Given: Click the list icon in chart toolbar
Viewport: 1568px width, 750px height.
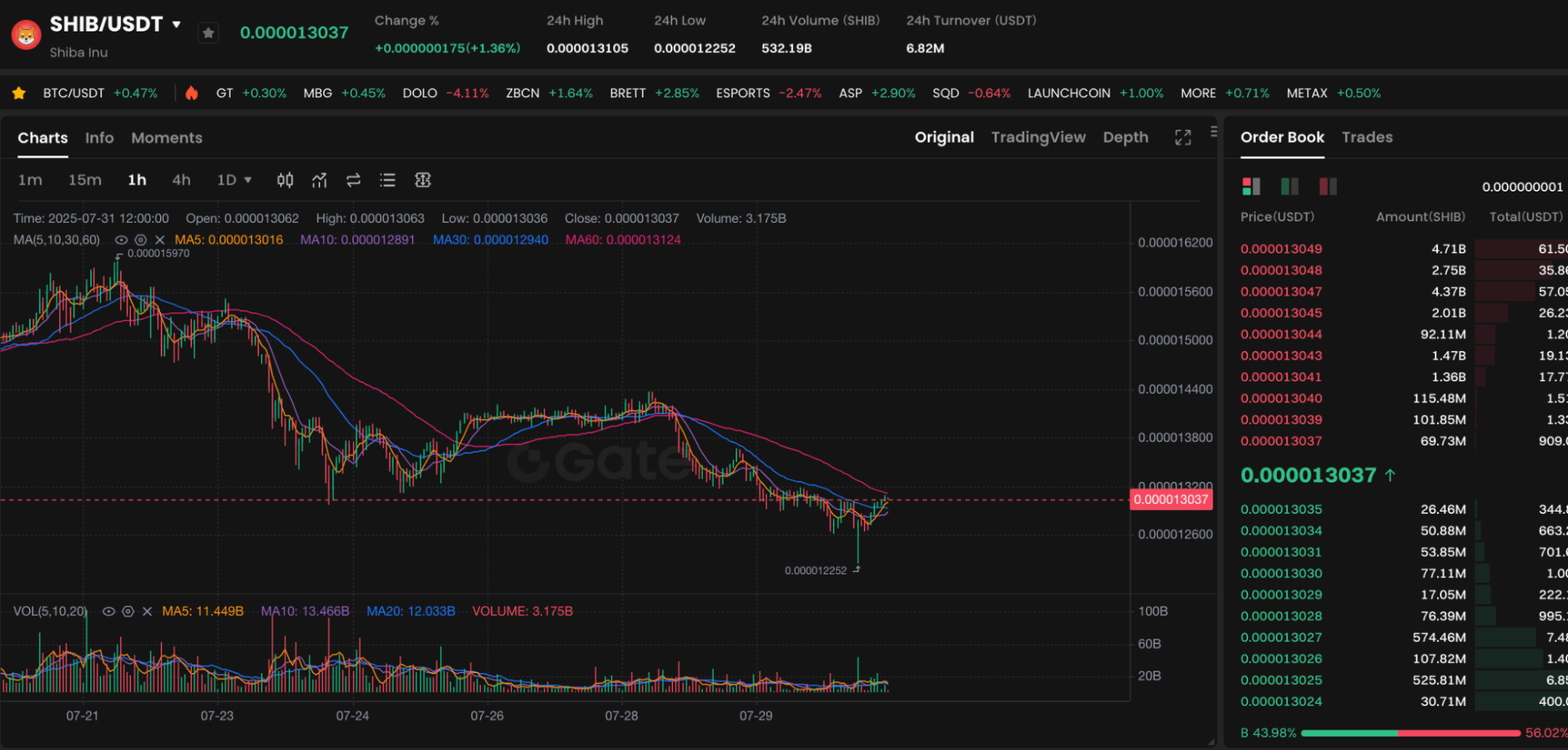Looking at the screenshot, I should tap(387, 180).
